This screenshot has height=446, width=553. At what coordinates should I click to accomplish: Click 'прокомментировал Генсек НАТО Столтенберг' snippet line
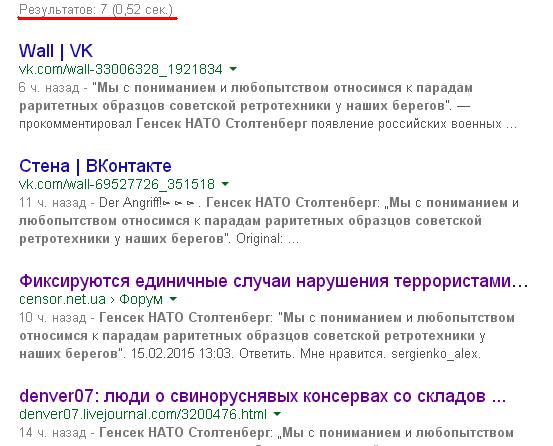pyautogui.click(x=163, y=124)
